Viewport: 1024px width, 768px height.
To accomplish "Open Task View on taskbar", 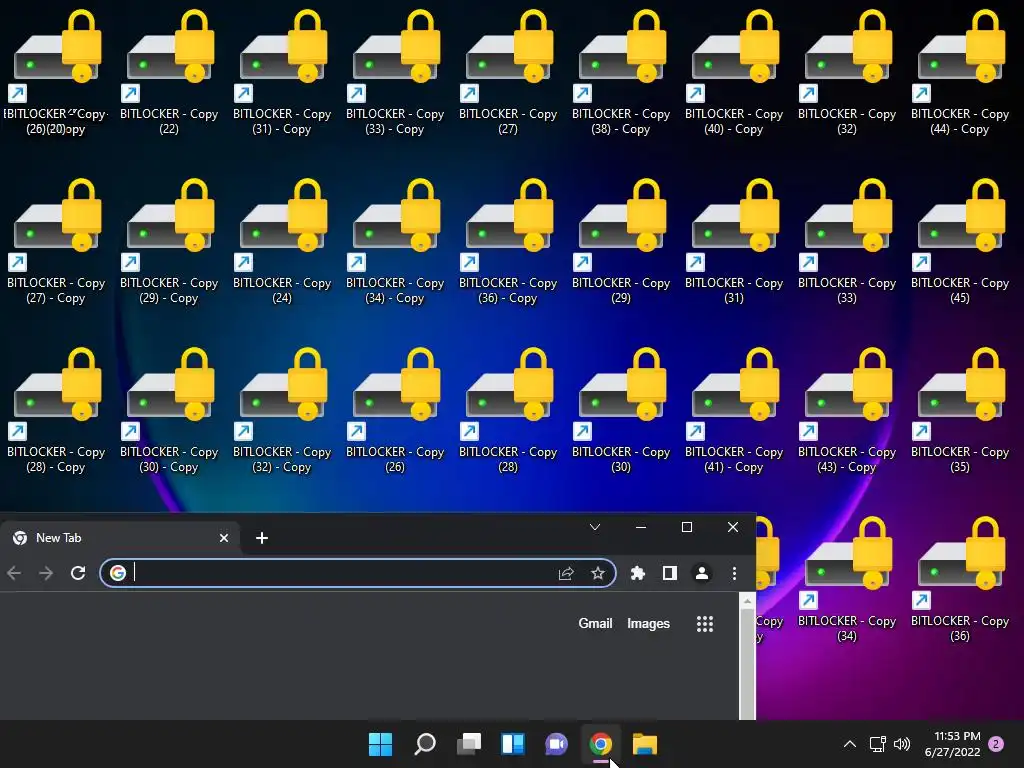I will click(469, 744).
